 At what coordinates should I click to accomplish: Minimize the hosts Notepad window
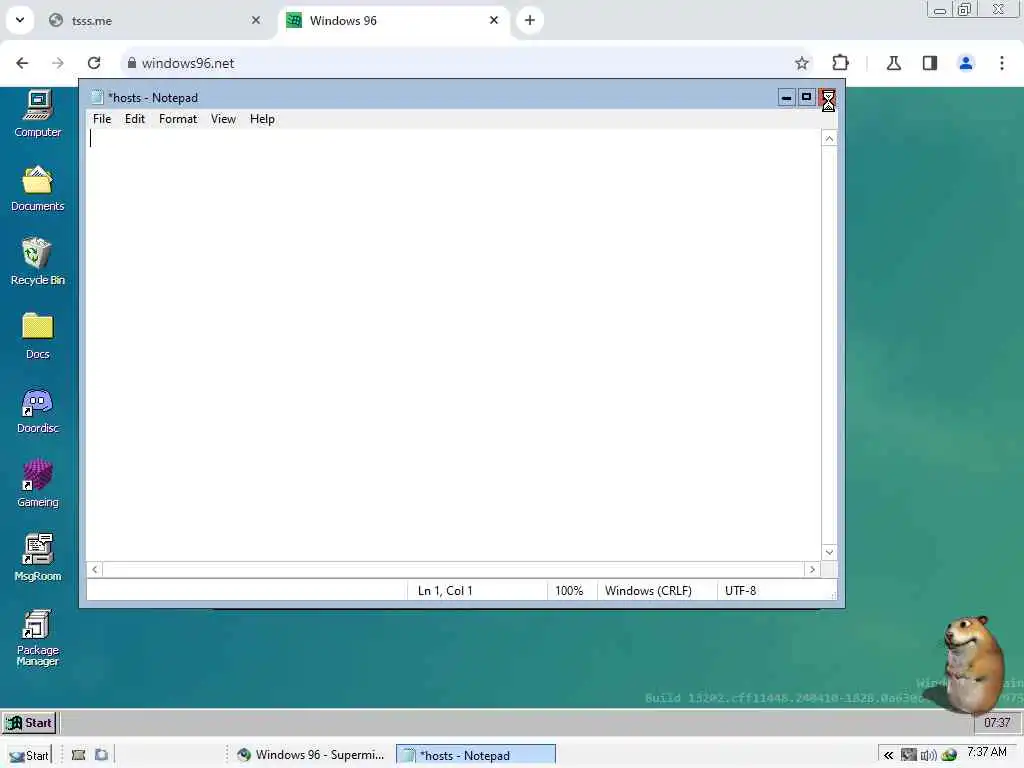pos(787,98)
